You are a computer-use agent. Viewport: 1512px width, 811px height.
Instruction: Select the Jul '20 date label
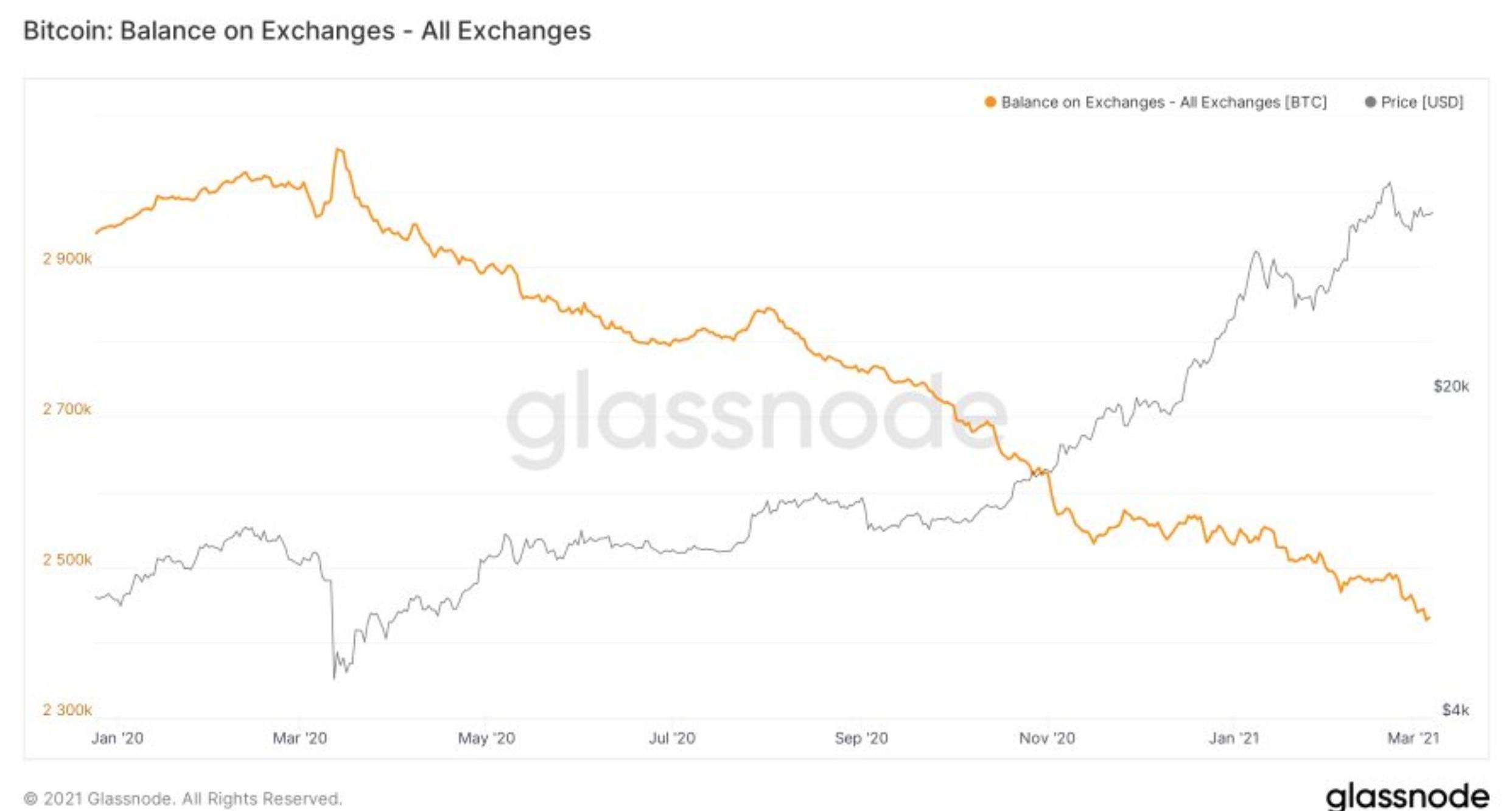(x=672, y=738)
